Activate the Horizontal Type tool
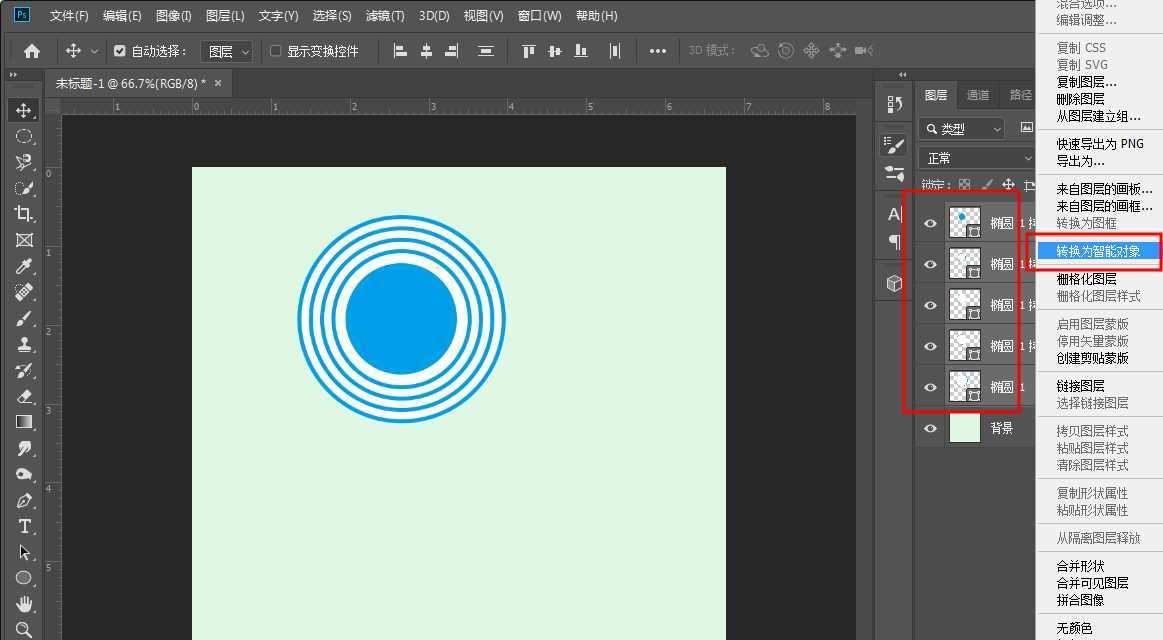This screenshot has width=1163, height=640. coord(24,526)
